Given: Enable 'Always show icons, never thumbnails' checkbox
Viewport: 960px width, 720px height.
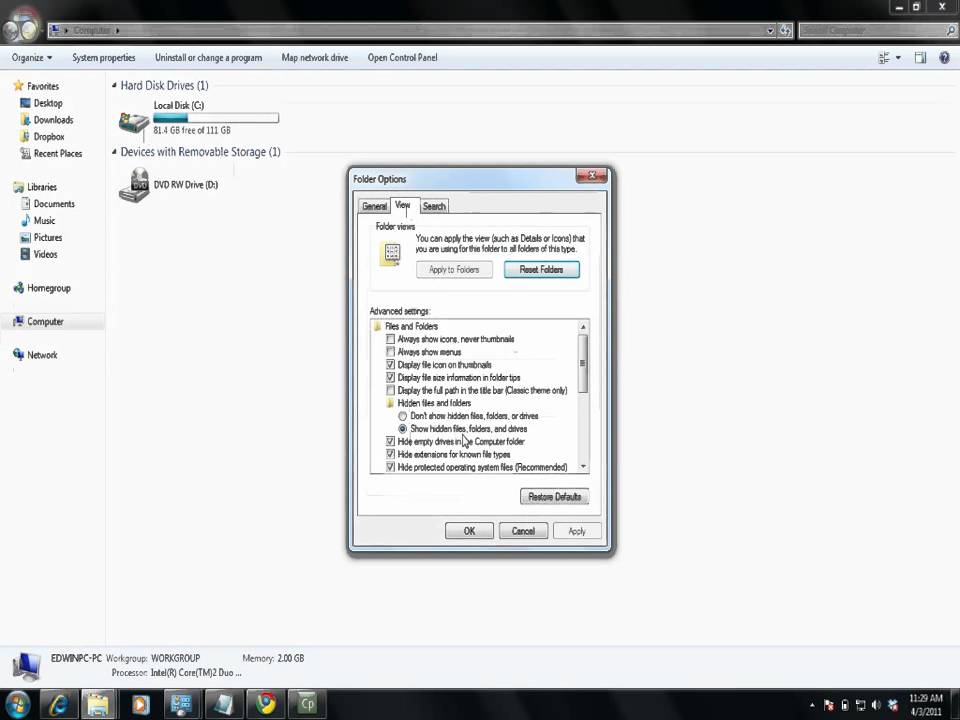Looking at the screenshot, I should [x=391, y=339].
